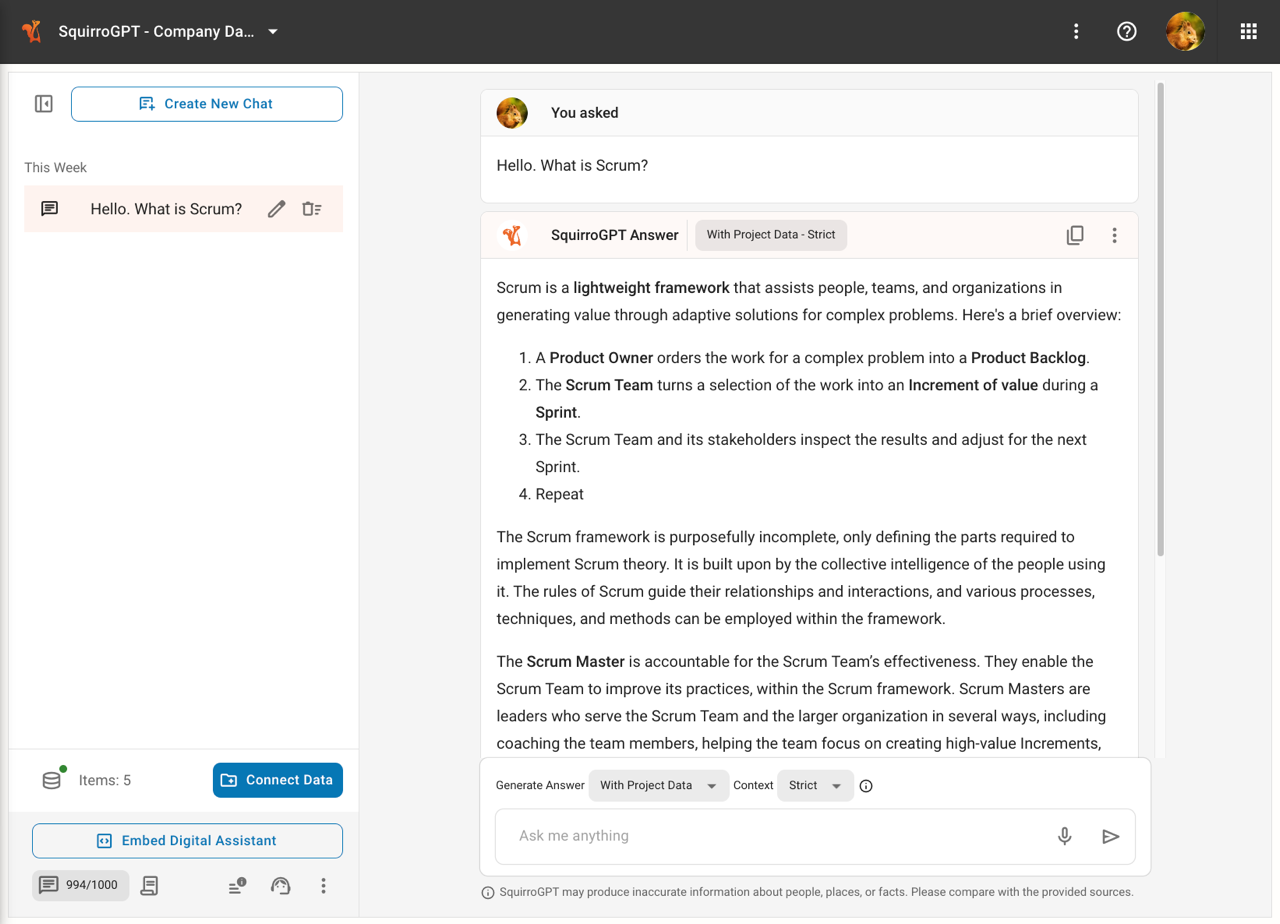Click 'SquirroGPT - Company Da...' title

[x=156, y=32]
